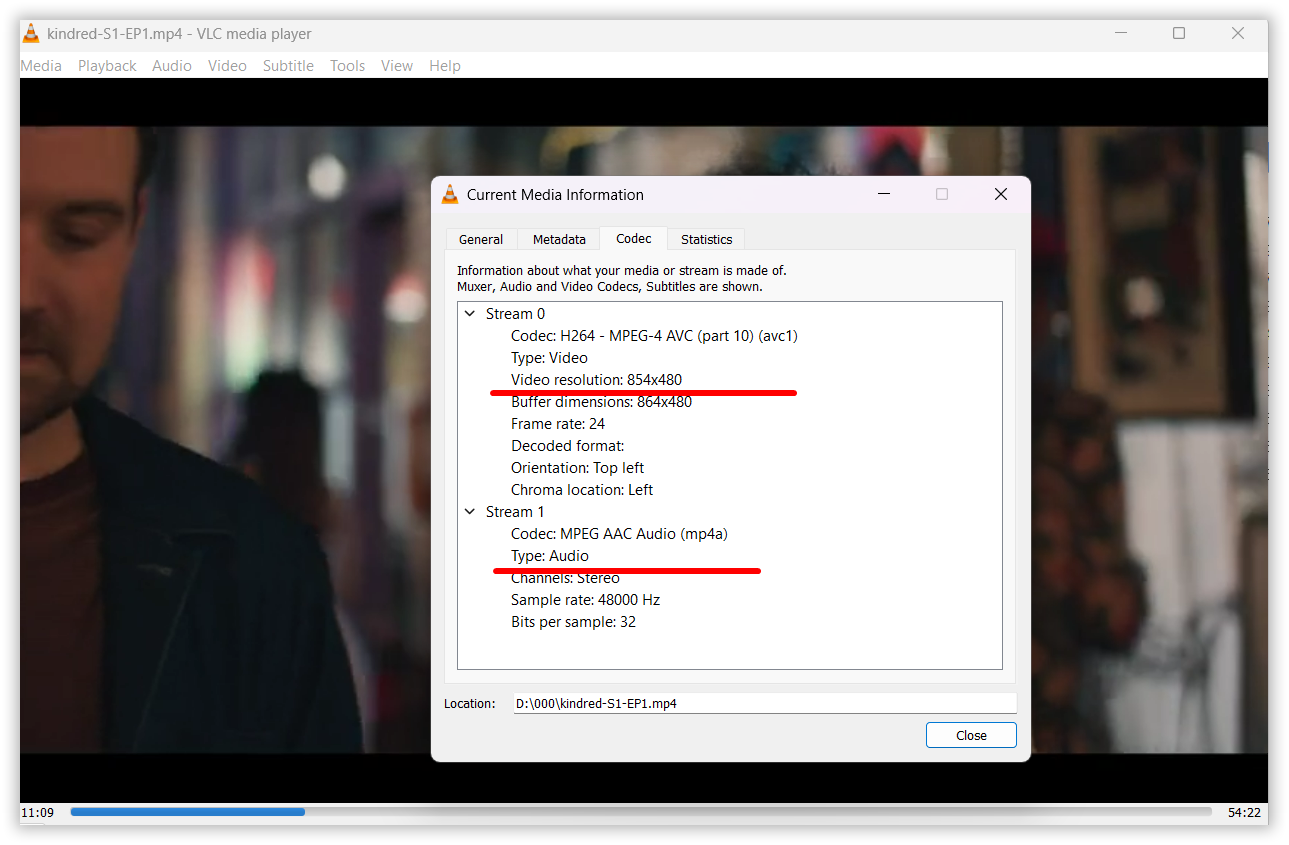This screenshot has width=1289, height=845.
Task: Open the Video menu
Action: pyautogui.click(x=227, y=65)
